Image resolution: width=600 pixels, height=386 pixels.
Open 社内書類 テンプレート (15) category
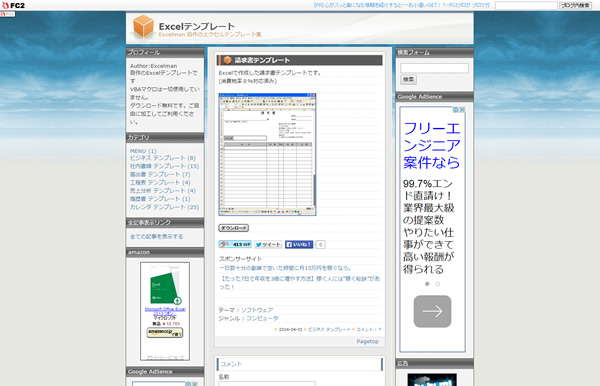pyautogui.click(x=164, y=166)
